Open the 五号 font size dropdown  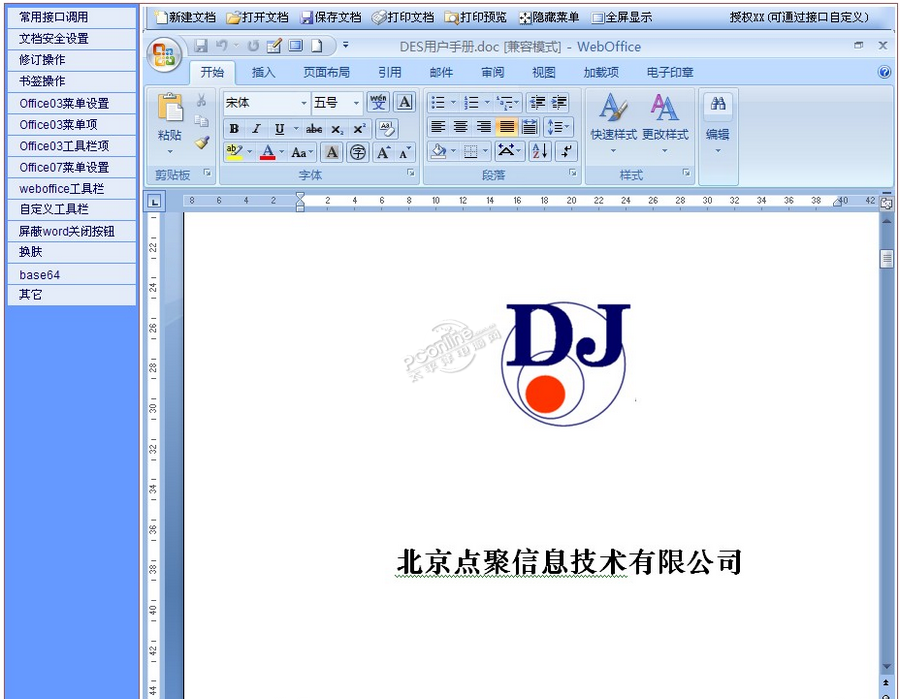click(x=356, y=103)
